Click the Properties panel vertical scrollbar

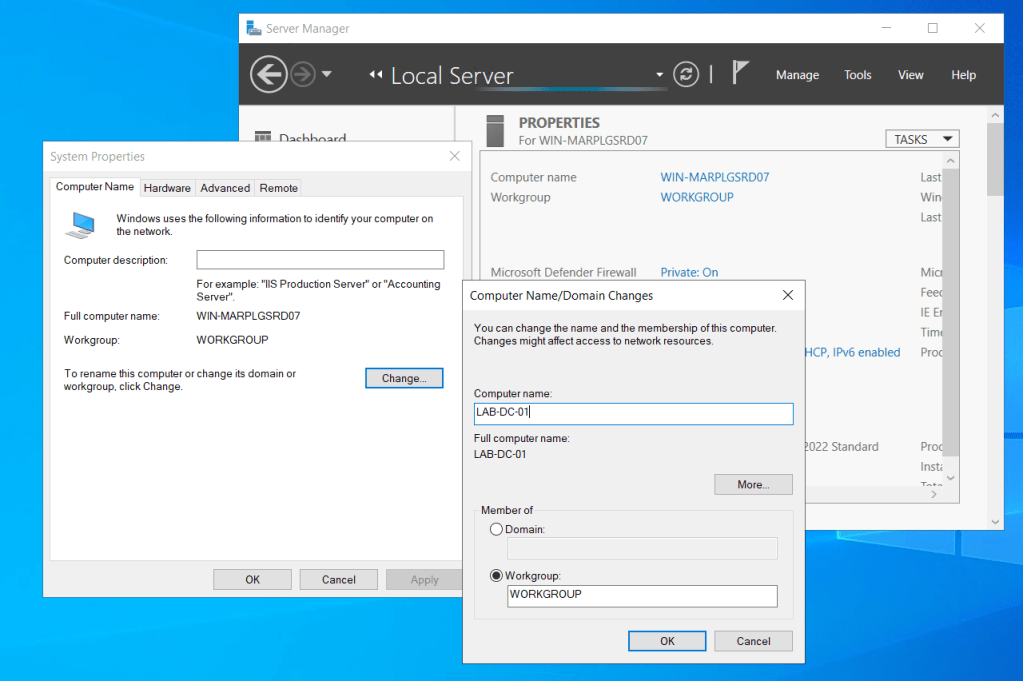951,300
